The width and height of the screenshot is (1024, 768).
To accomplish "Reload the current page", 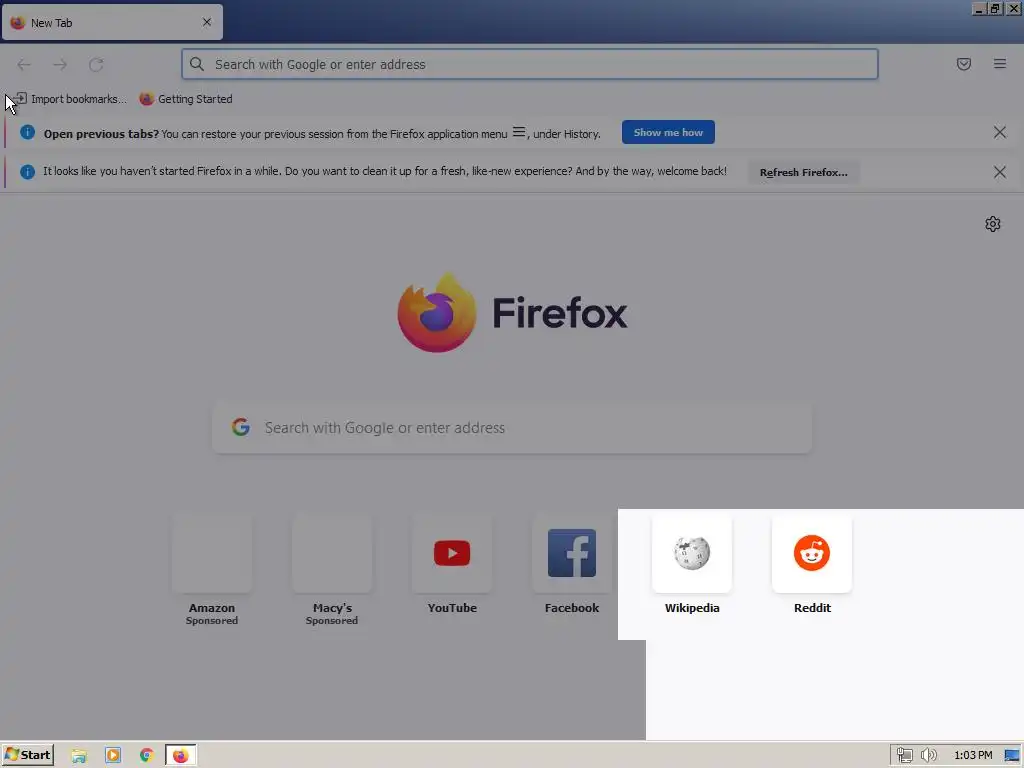I will 96,65.
